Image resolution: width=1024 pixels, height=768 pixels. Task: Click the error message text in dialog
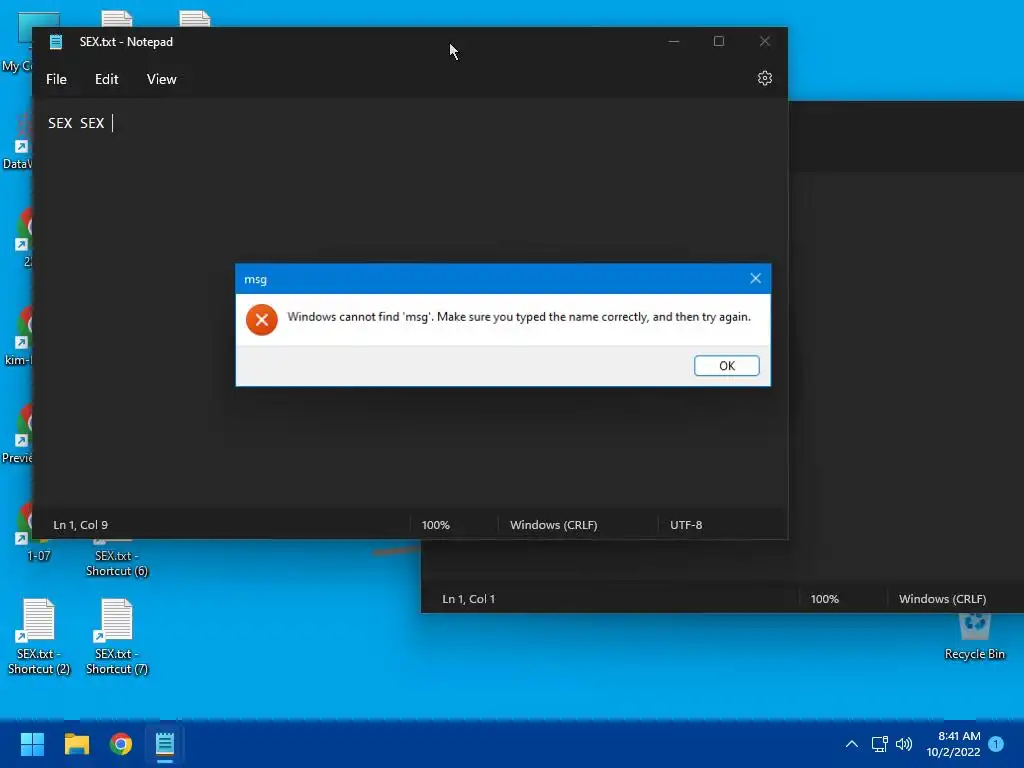coord(519,317)
